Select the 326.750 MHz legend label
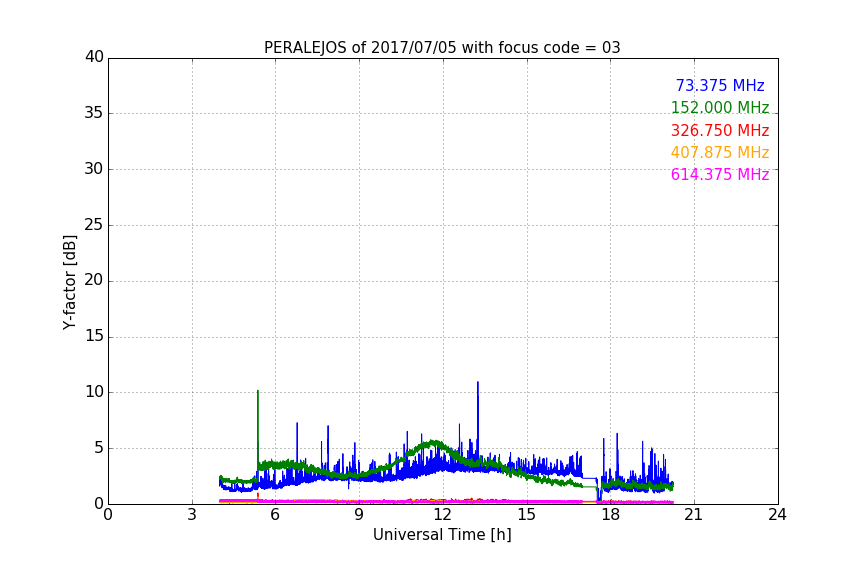 [x=720, y=131]
